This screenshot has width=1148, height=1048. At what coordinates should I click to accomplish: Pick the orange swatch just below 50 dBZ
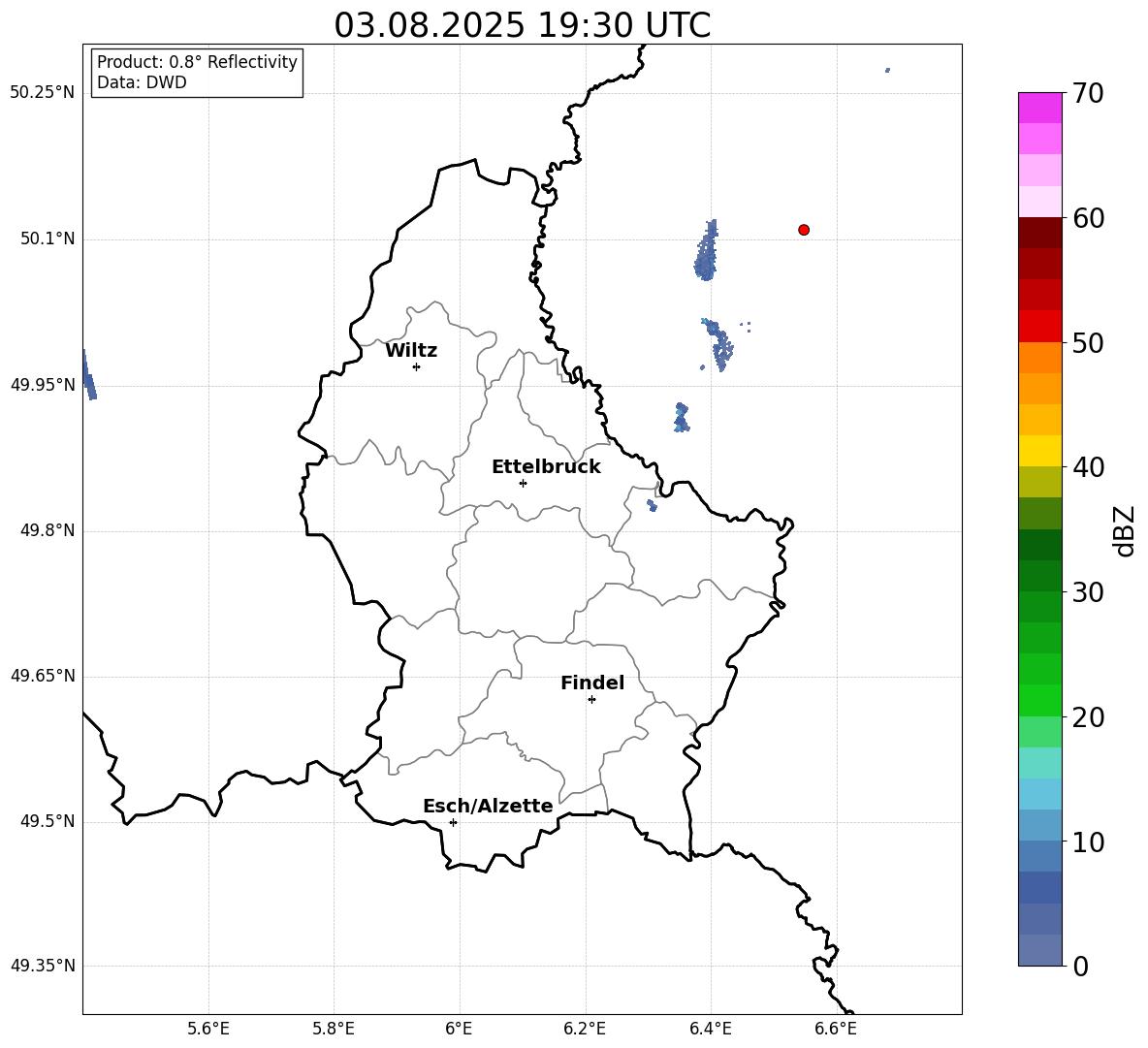(1039, 358)
